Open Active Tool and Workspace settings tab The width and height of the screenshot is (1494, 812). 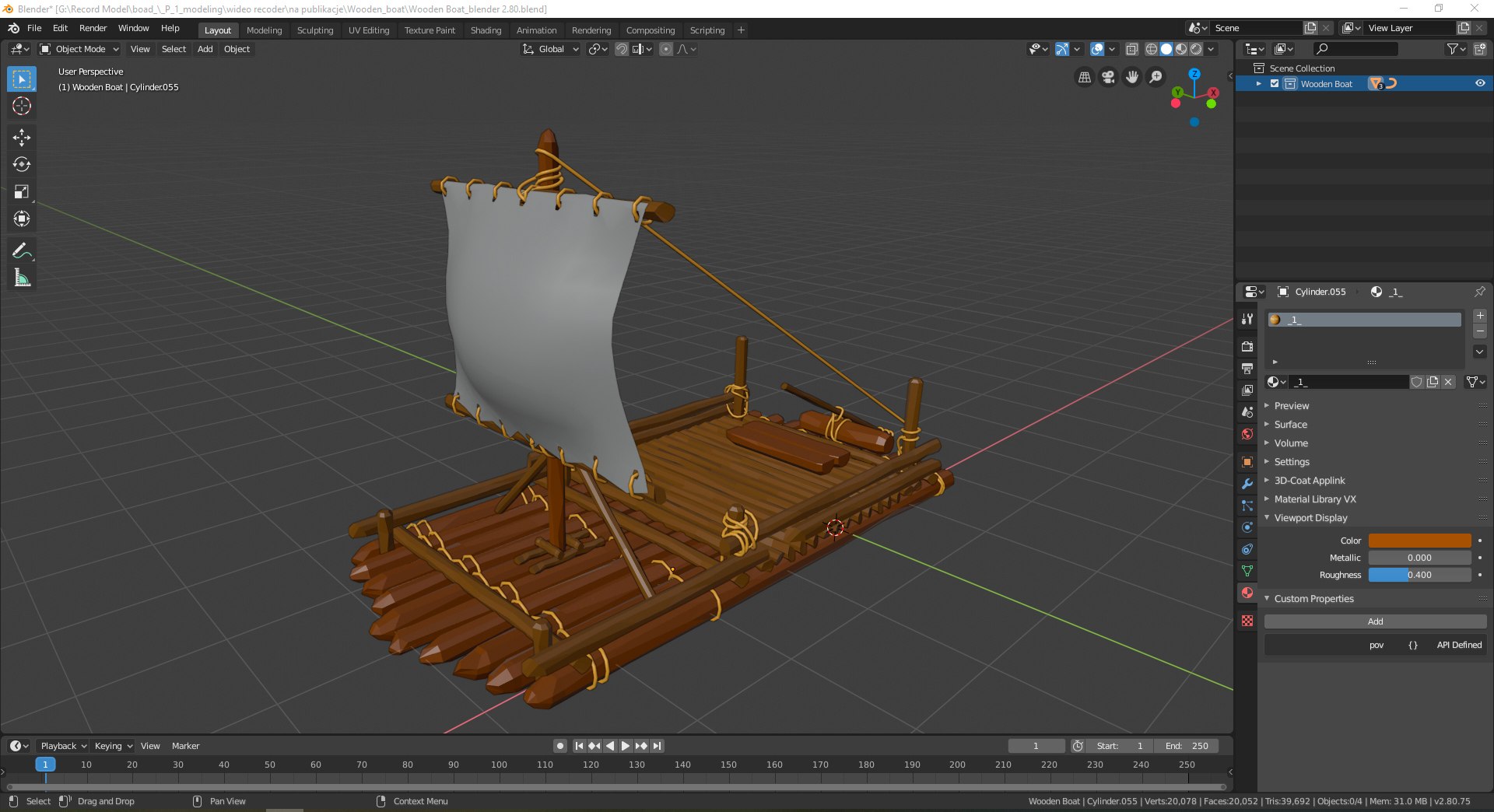pos(1247,318)
